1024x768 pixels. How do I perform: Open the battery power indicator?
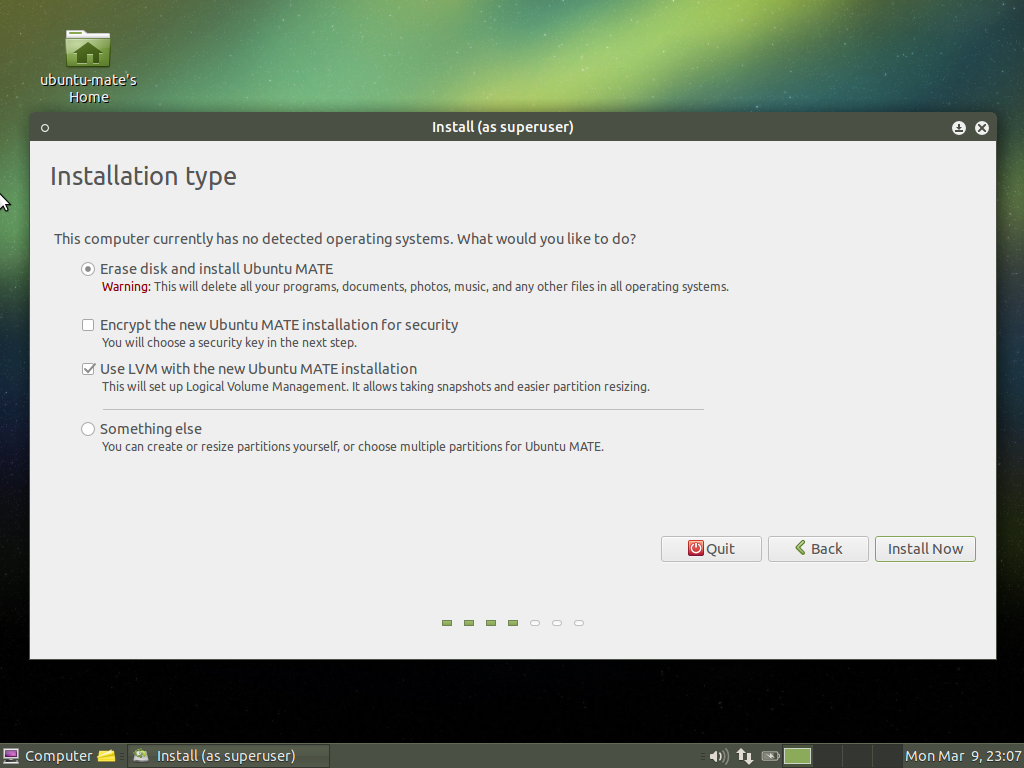(771, 756)
